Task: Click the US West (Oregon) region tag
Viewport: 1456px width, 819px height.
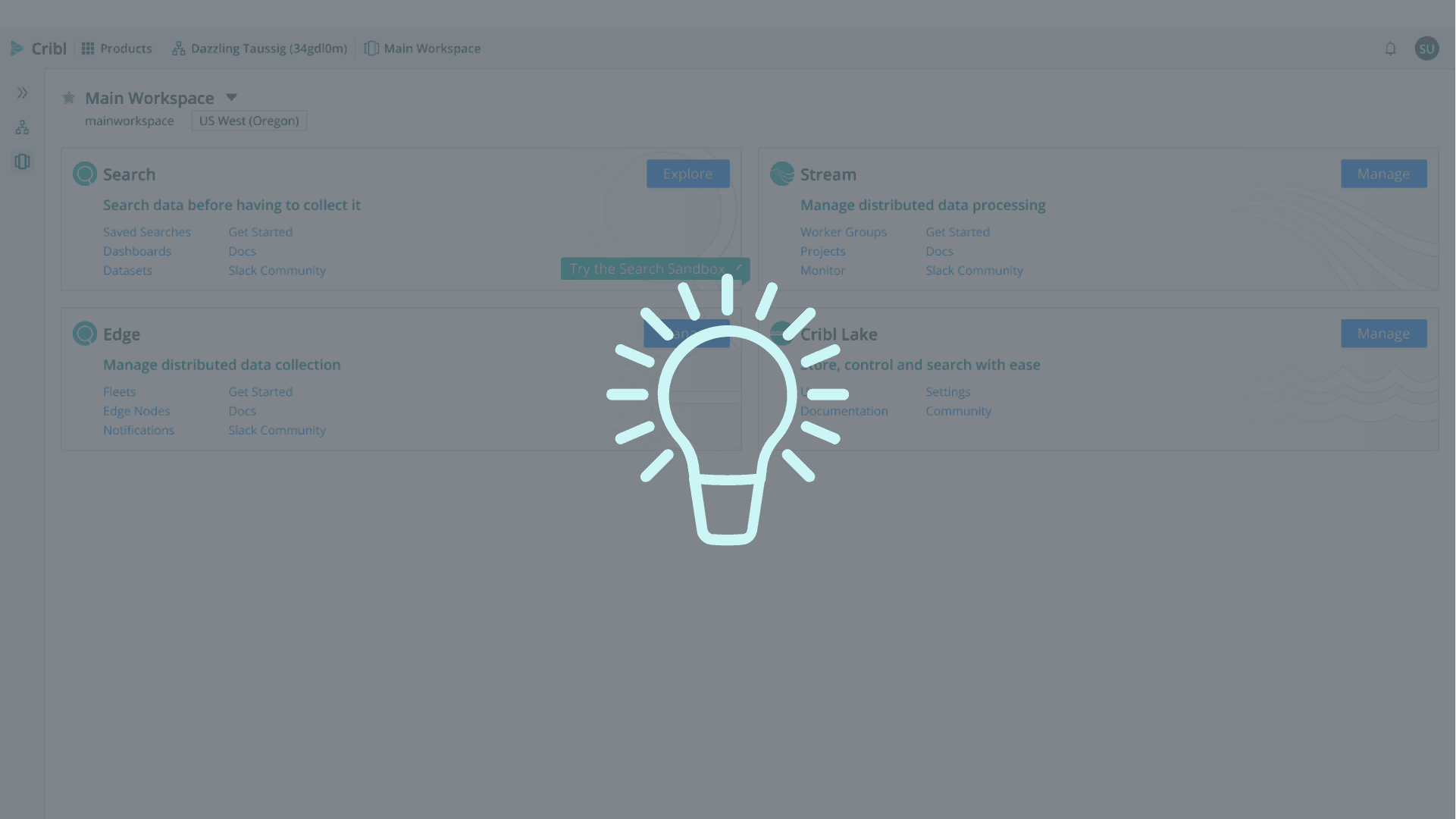Action: [x=249, y=121]
